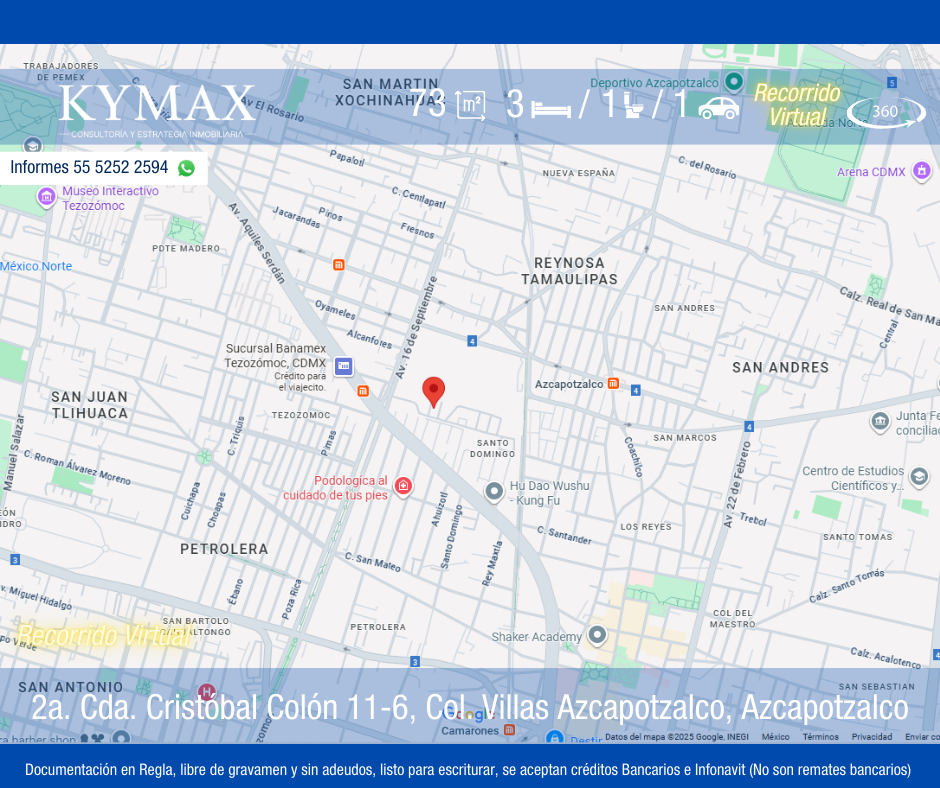This screenshot has height=788, width=940.
Task: Click the large SAN ANDRES label
Action: [x=781, y=368]
